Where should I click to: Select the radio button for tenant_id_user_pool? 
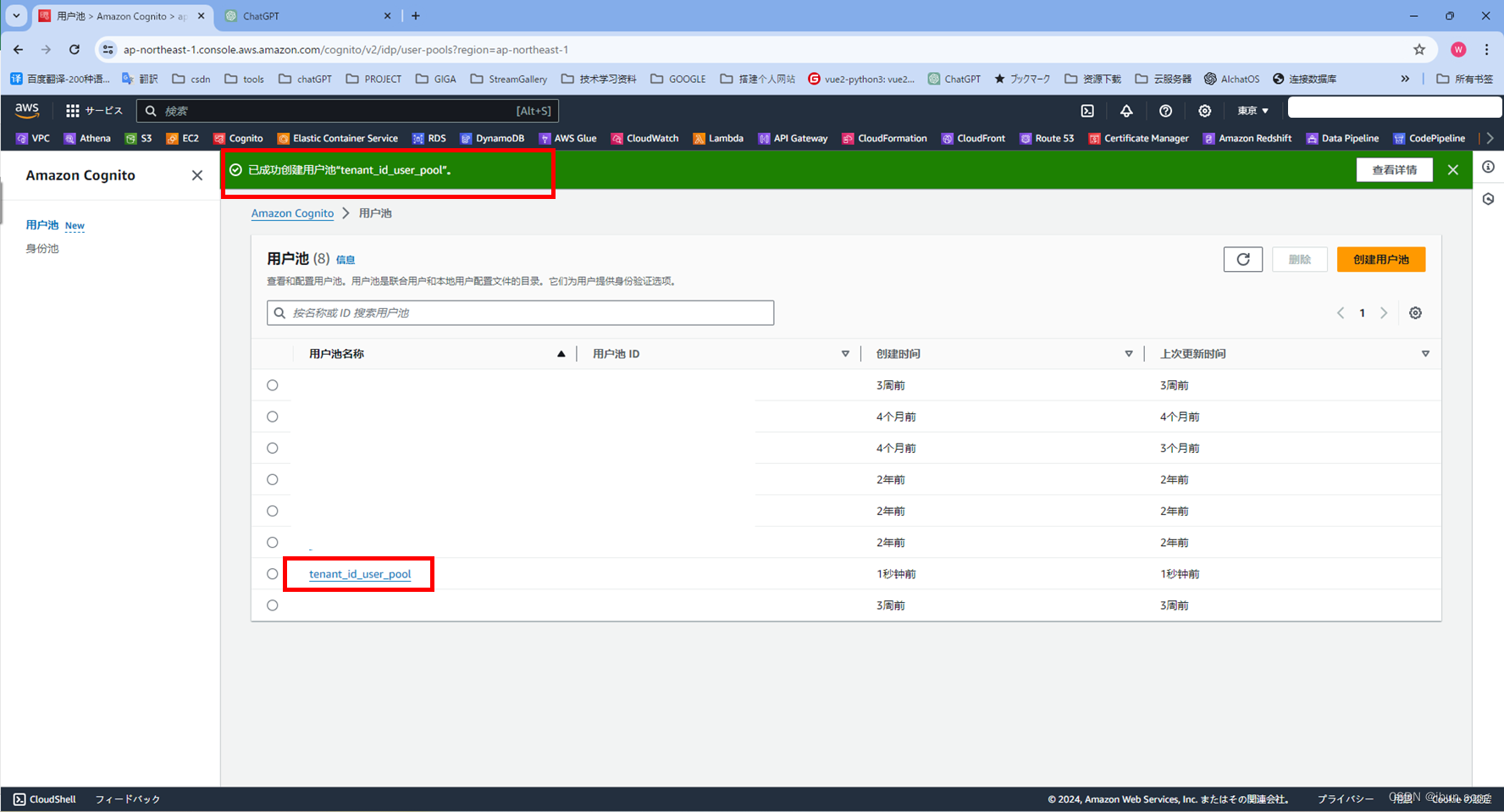coord(272,574)
